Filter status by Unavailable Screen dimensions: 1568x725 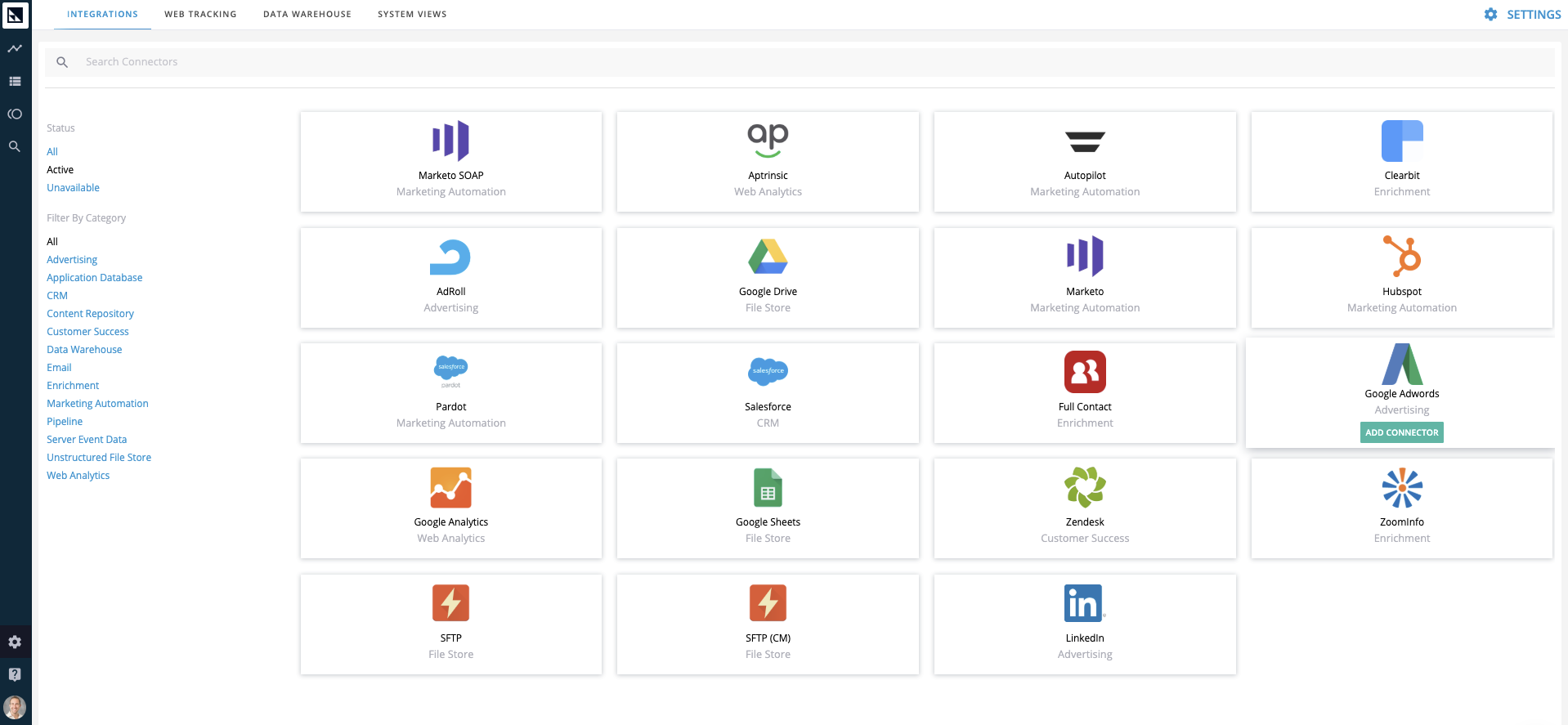(x=73, y=188)
